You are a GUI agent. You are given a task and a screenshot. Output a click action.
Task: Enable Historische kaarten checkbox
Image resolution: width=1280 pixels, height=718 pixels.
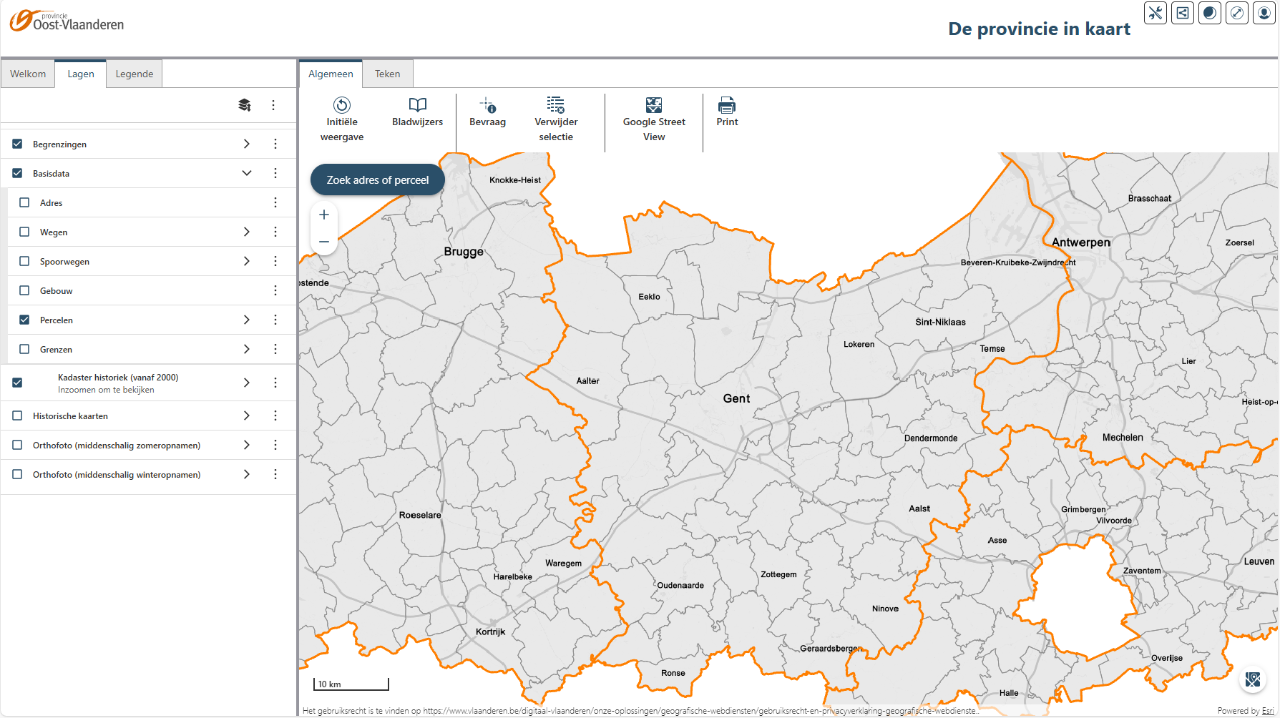coord(17,416)
